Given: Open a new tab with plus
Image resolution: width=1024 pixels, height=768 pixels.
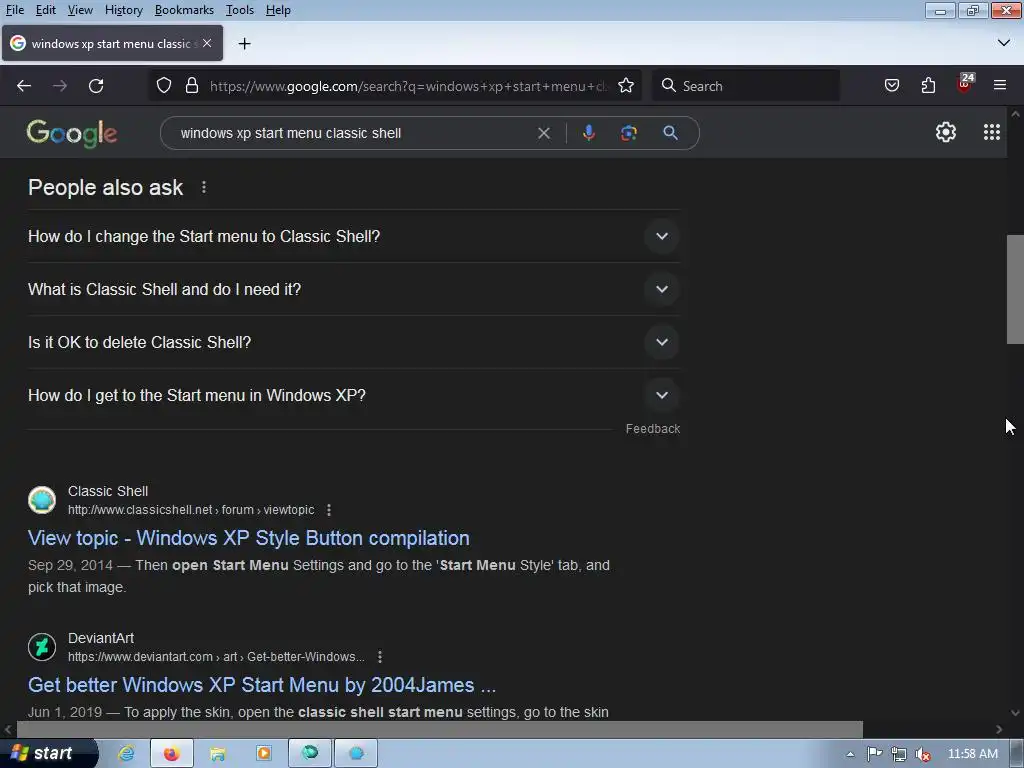Looking at the screenshot, I should pyautogui.click(x=244, y=44).
